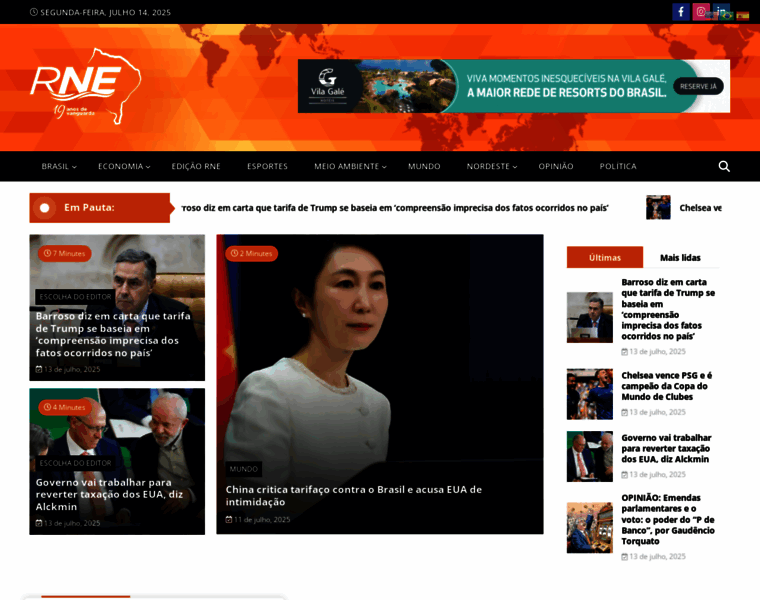760x600 pixels.
Task: Open sidebar link Chelsea vence PSG
Action: [x=666, y=386]
